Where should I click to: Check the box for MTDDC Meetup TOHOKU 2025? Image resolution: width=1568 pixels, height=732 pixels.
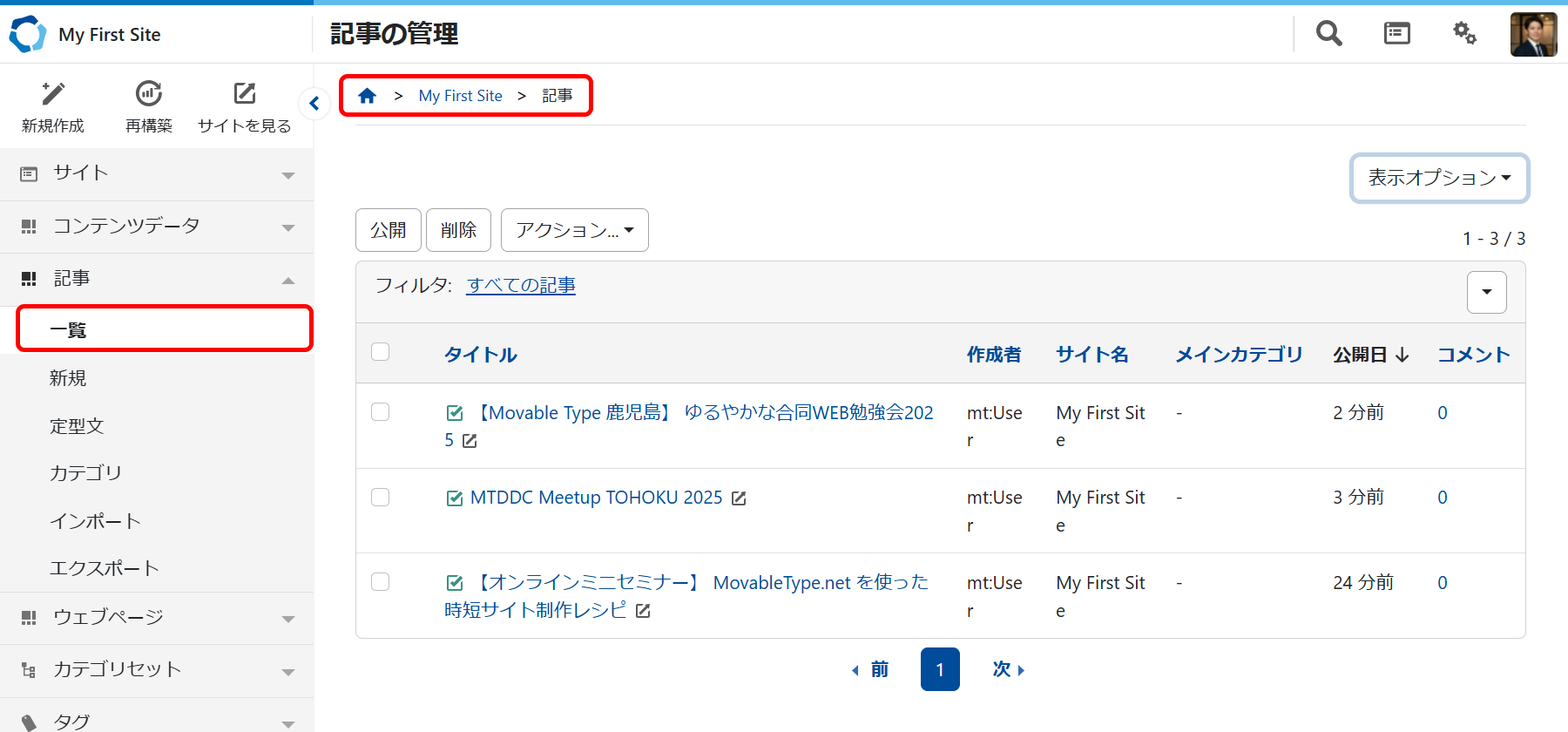tap(381, 498)
